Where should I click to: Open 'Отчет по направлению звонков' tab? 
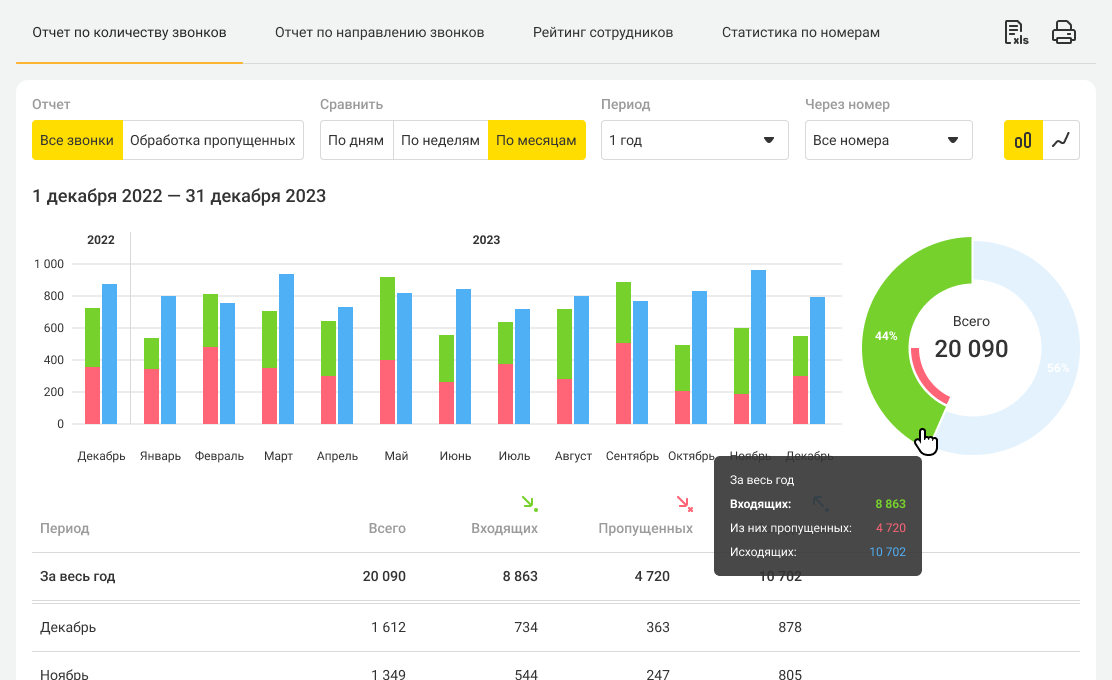pyautogui.click(x=379, y=33)
